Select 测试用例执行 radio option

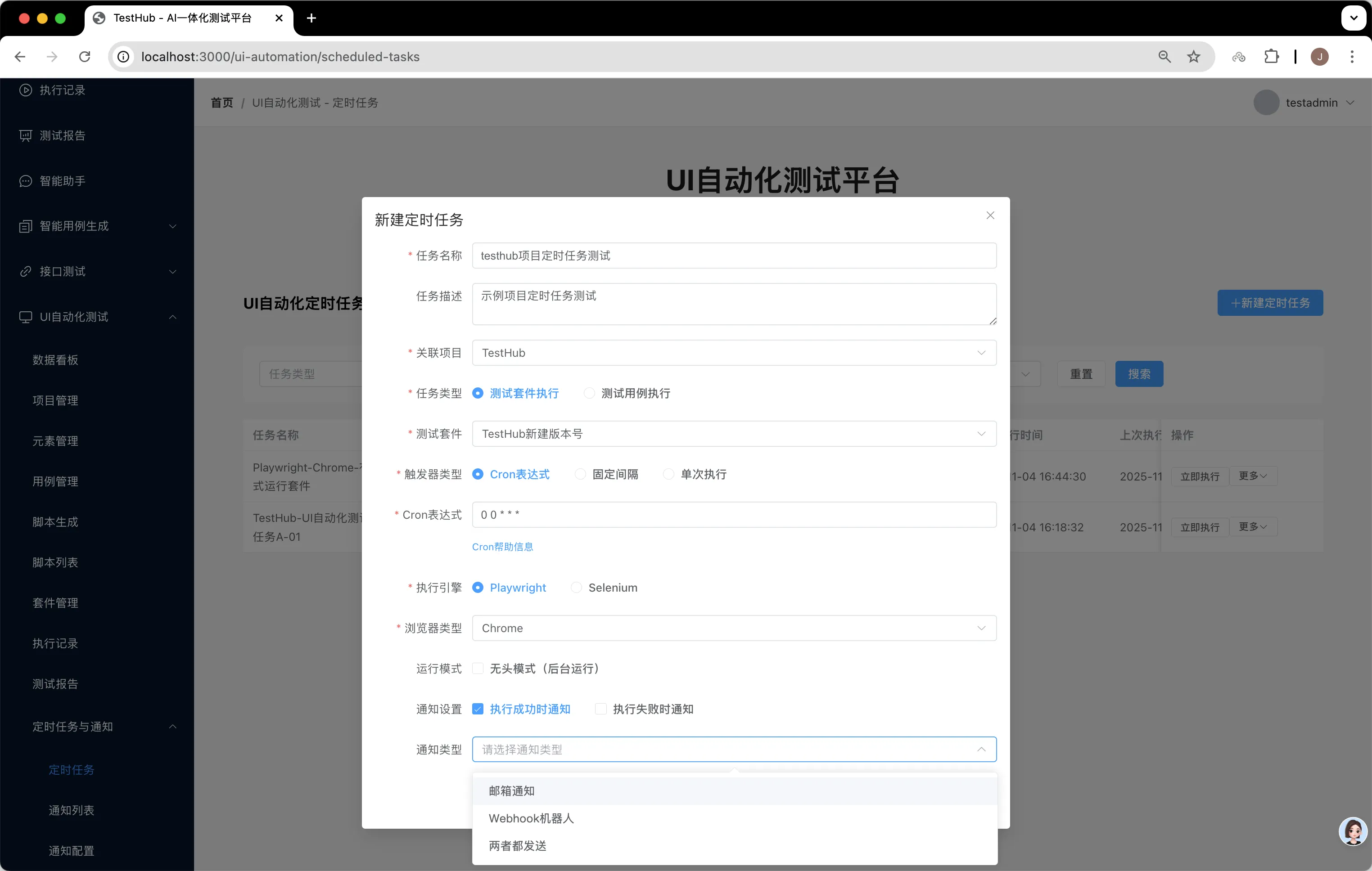click(x=590, y=393)
